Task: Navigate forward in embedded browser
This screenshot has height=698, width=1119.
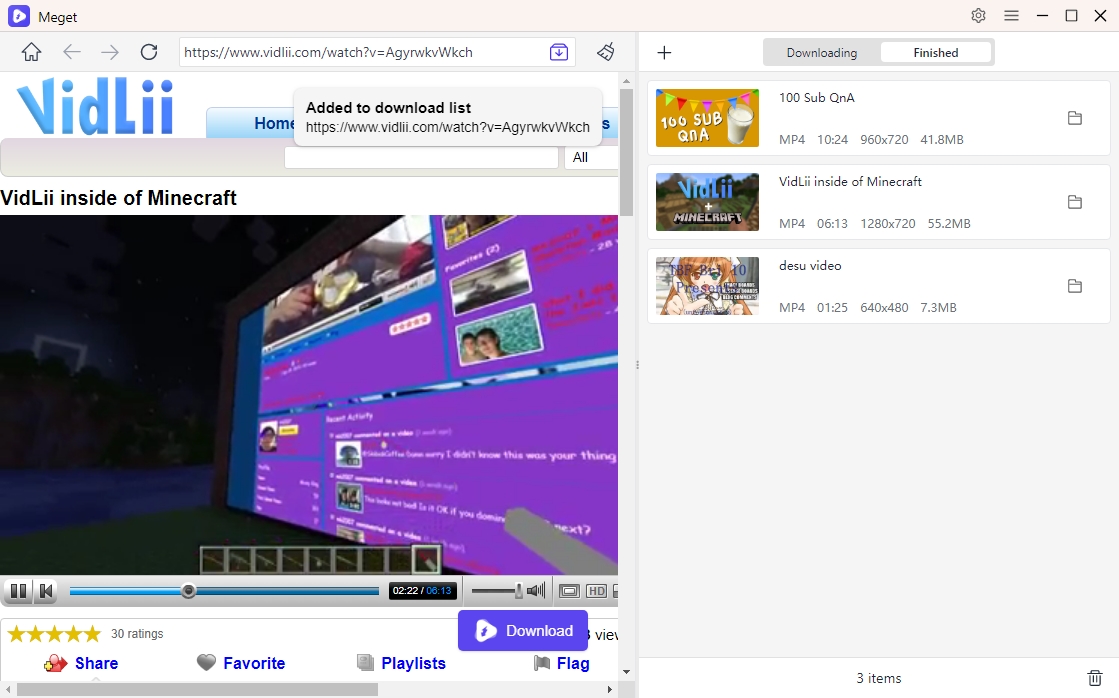Action: tap(109, 52)
